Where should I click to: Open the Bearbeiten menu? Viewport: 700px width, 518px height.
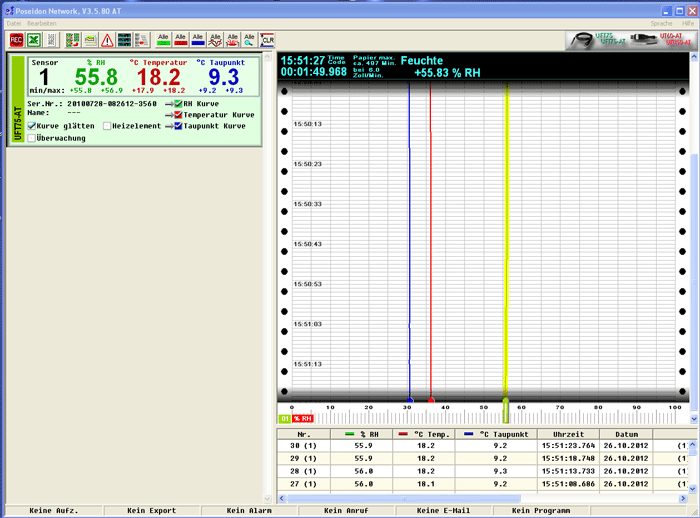(x=42, y=23)
